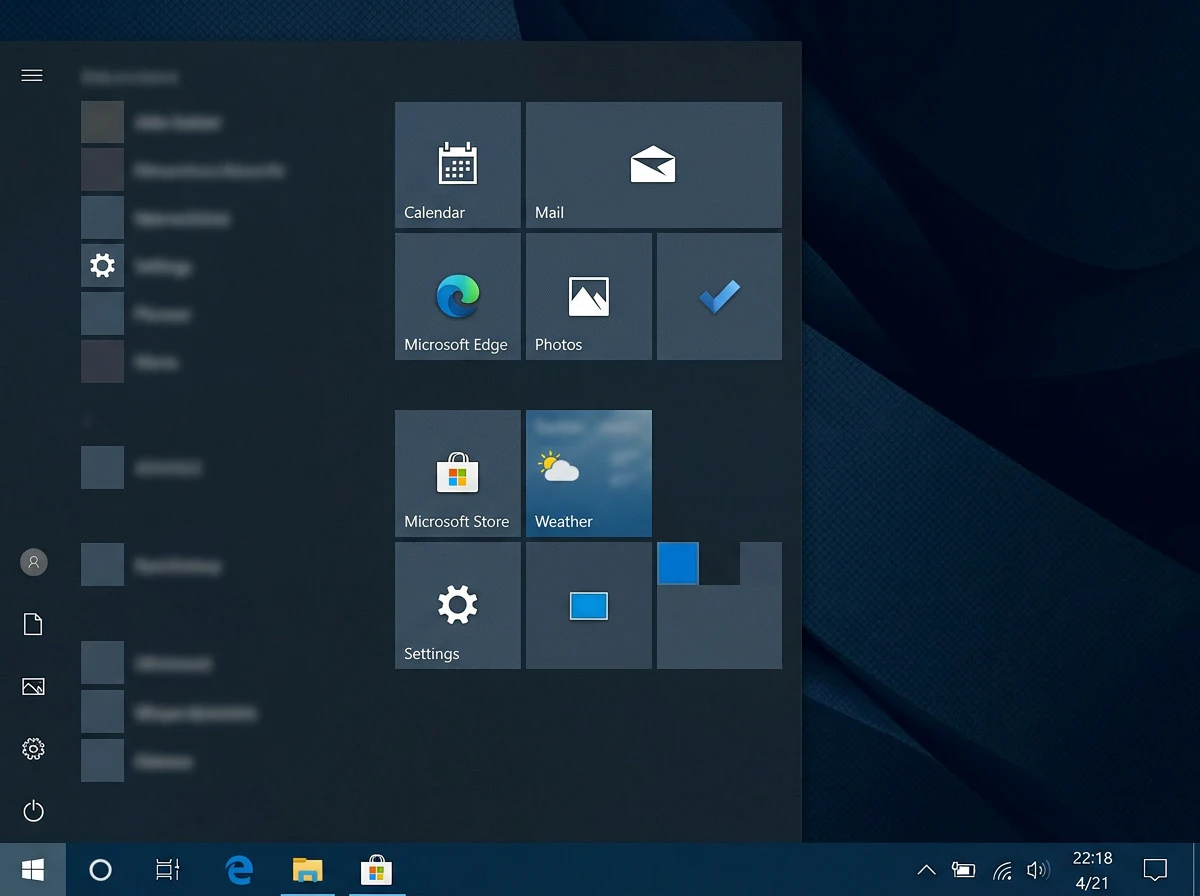Open Settings gear in the Start rail

pyautogui.click(x=33, y=749)
